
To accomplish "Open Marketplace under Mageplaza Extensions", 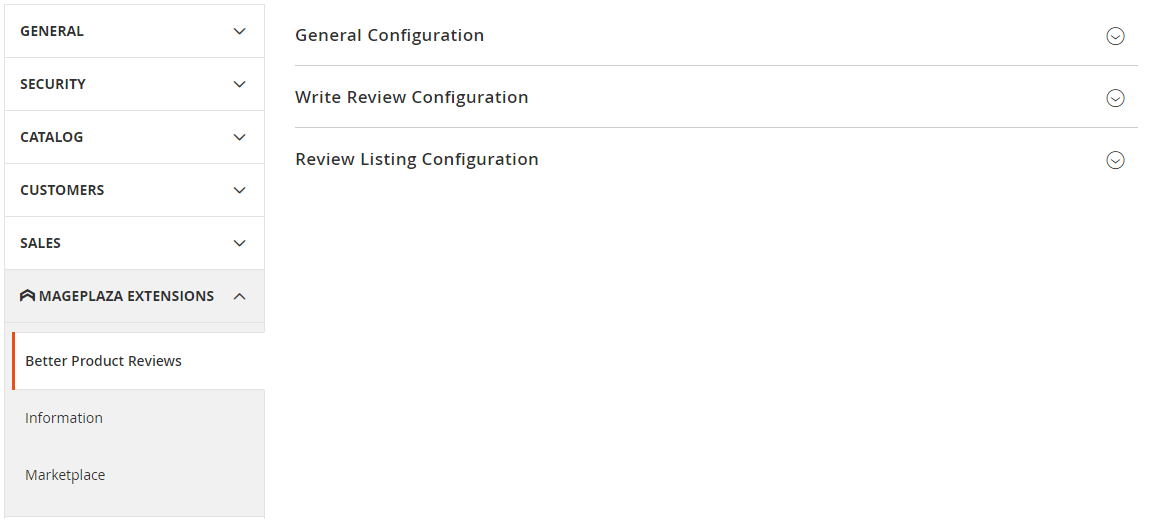I will [65, 475].
